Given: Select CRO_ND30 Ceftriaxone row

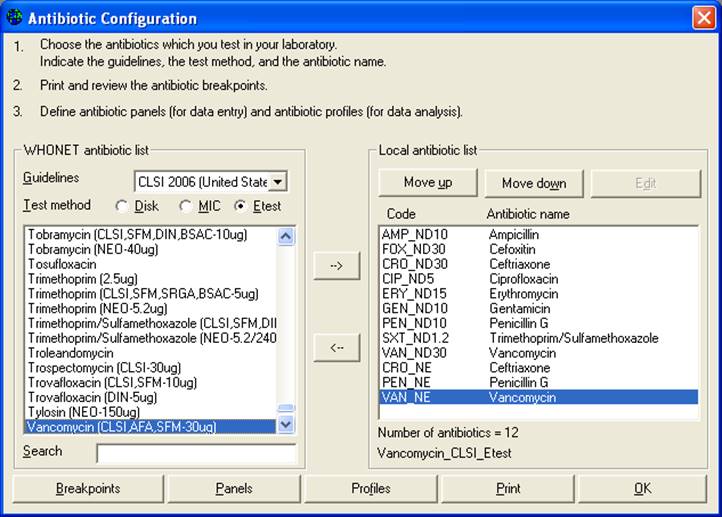Looking at the screenshot, I should pos(539,264).
